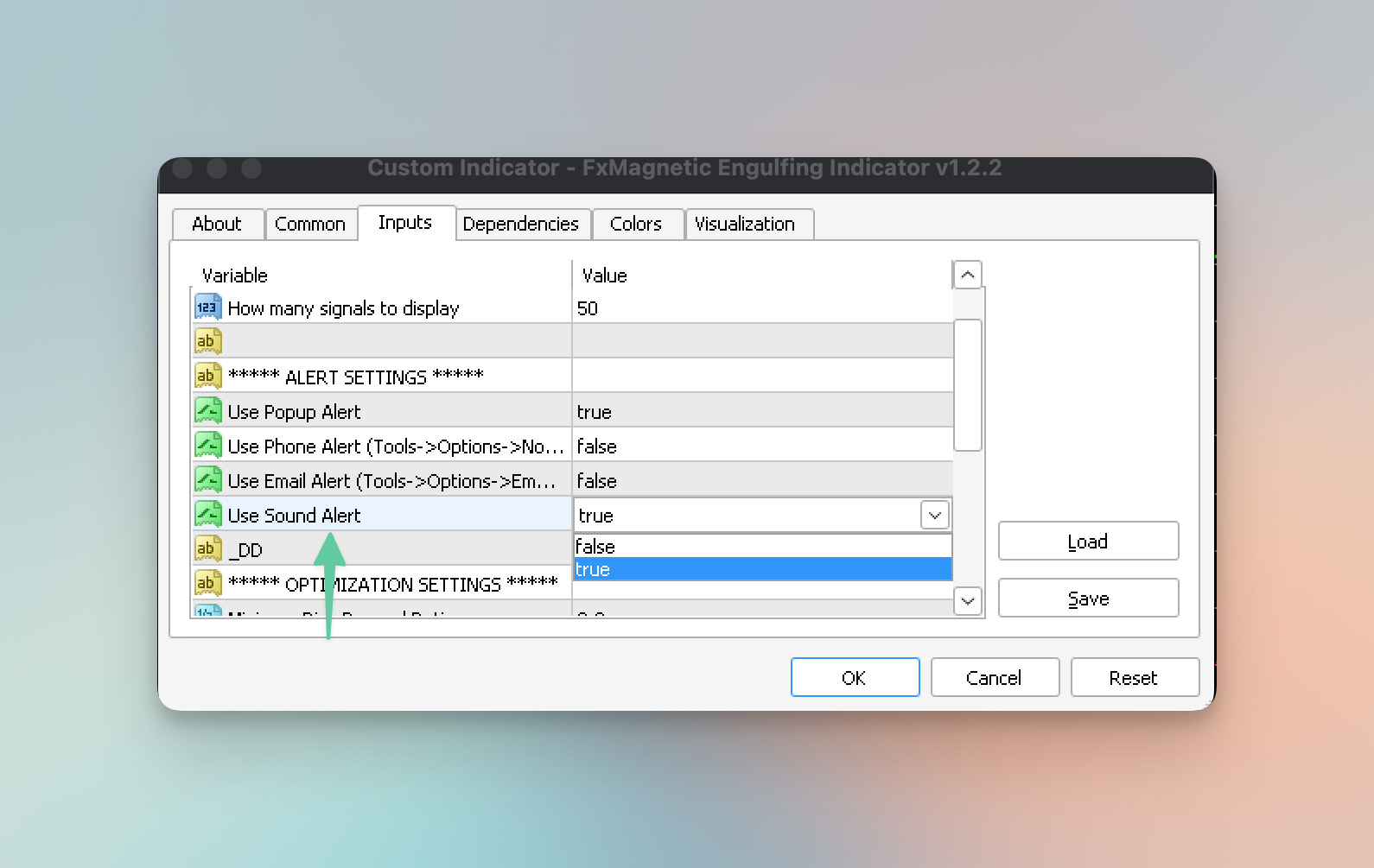The width and height of the screenshot is (1374, 868).
Task: Click the ab icon beside ALERT SETTINGS
Action: tap(208, 376)
